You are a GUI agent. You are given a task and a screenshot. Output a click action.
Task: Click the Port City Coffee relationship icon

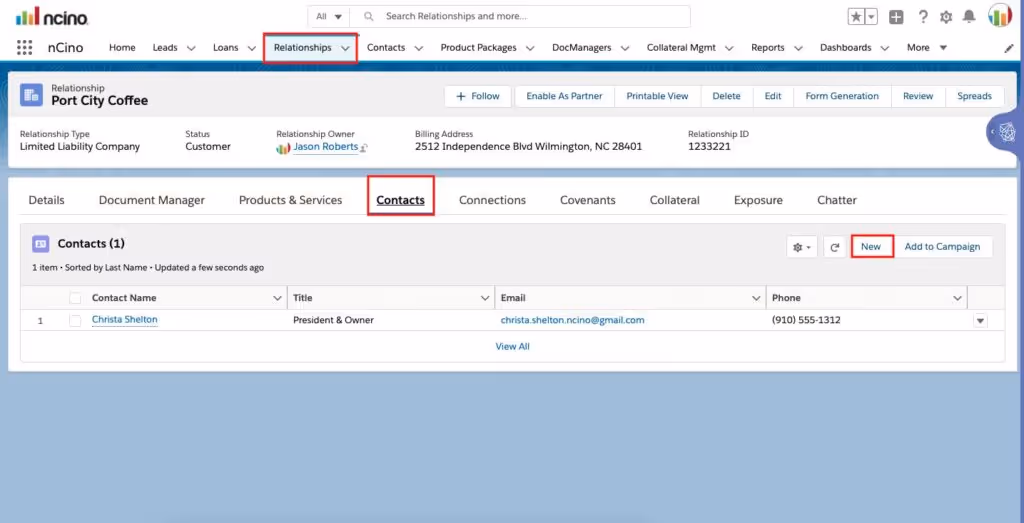point(31,95)
